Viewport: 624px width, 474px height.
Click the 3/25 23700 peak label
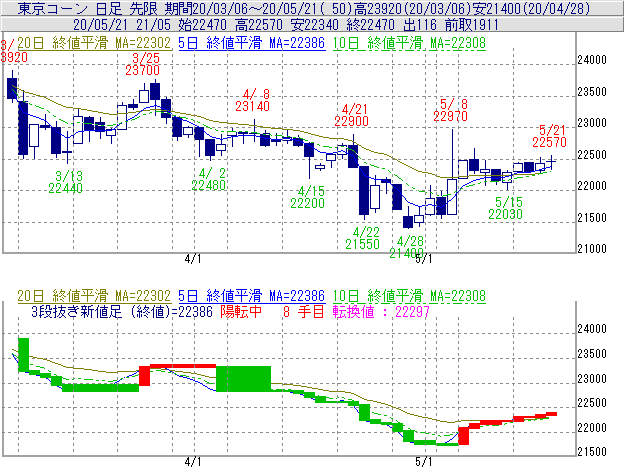click(x=142, y=64)
